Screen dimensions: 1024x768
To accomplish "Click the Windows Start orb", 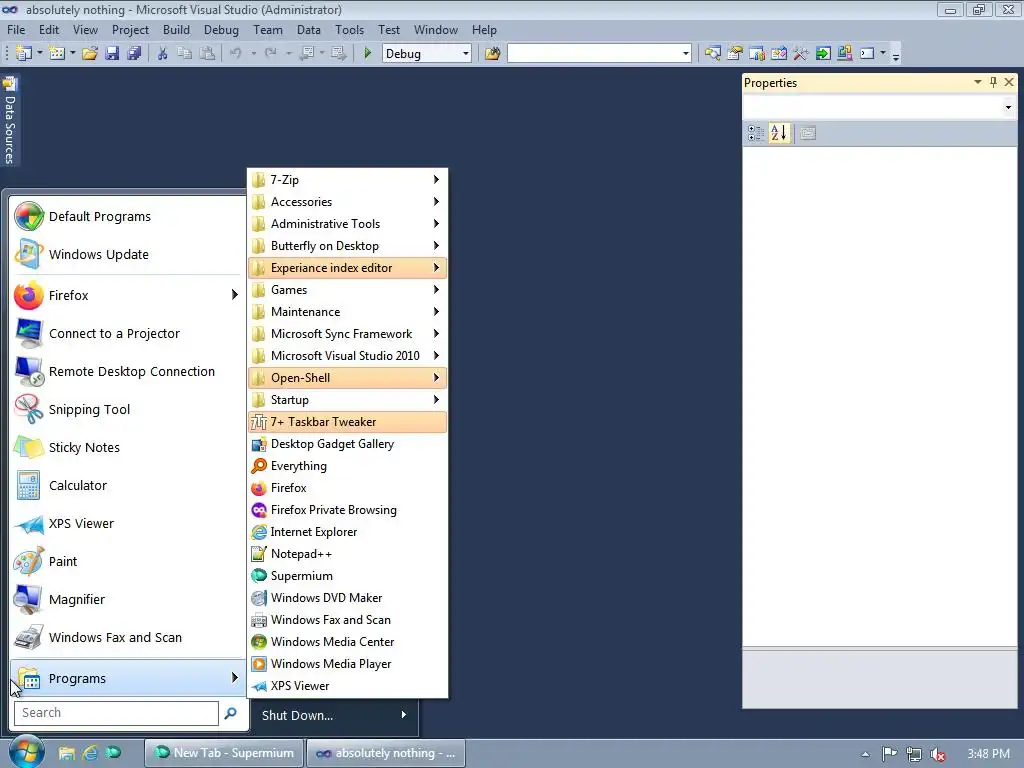I will coord(27,752).
